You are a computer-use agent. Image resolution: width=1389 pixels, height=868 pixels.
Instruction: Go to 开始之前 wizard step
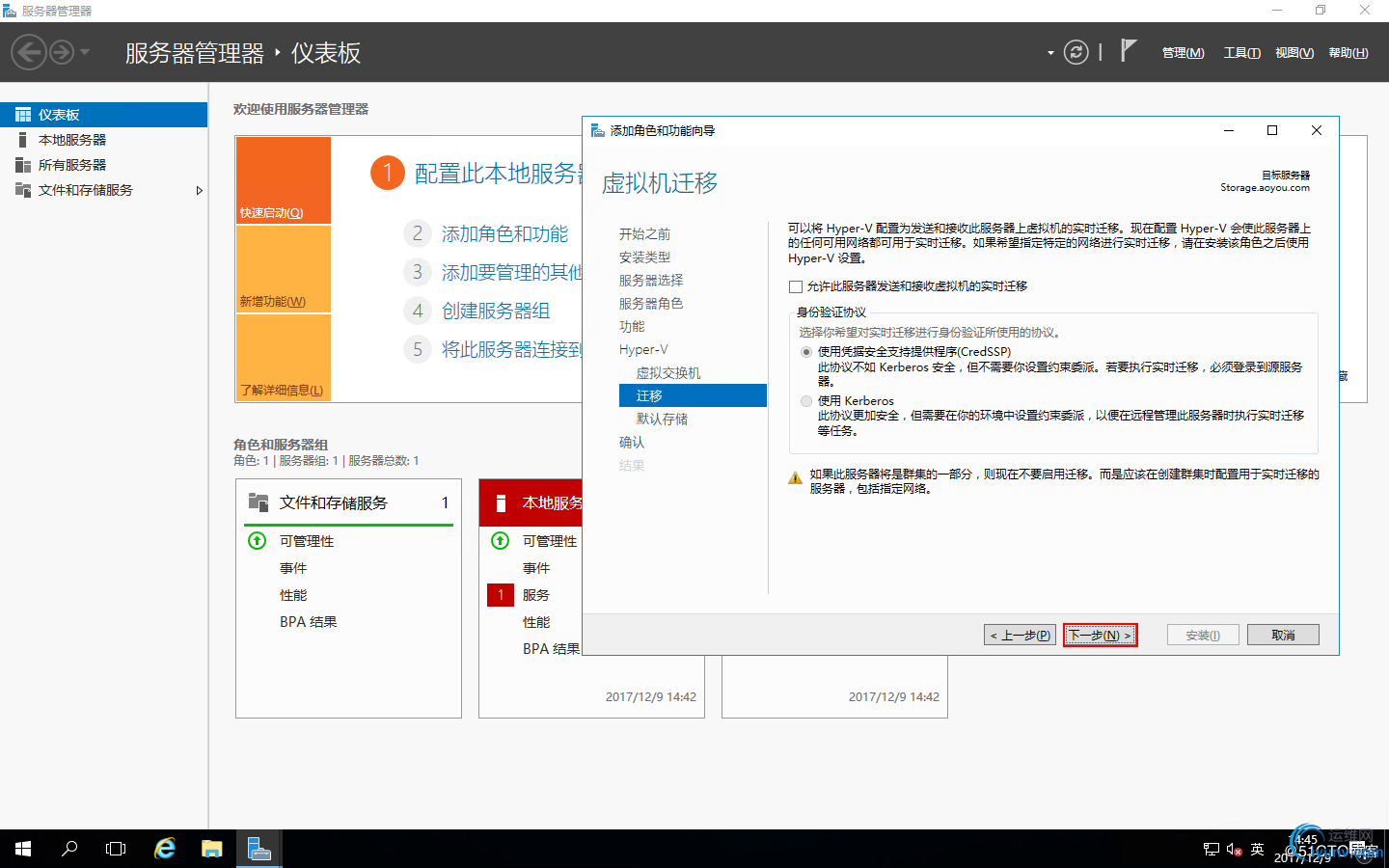(x=644, y=234)
